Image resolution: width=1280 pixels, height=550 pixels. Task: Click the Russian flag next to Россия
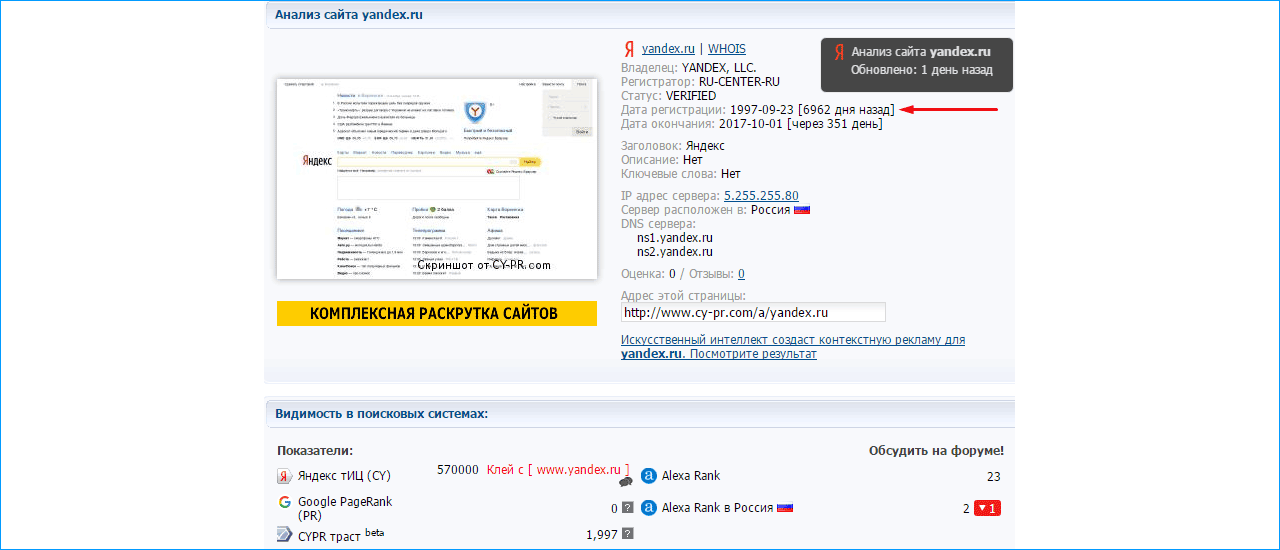tap(802, 210)
